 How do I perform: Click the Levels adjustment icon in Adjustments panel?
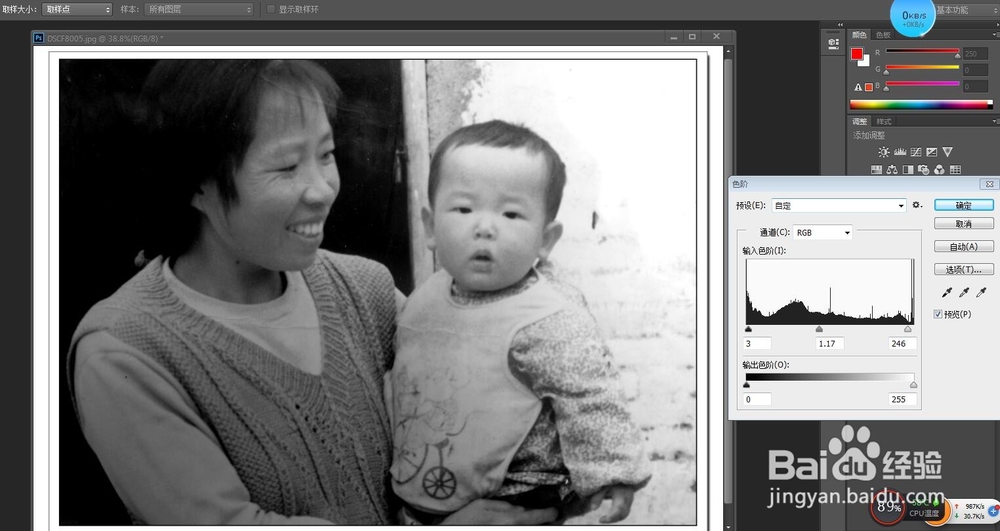[x=900, y=152]
